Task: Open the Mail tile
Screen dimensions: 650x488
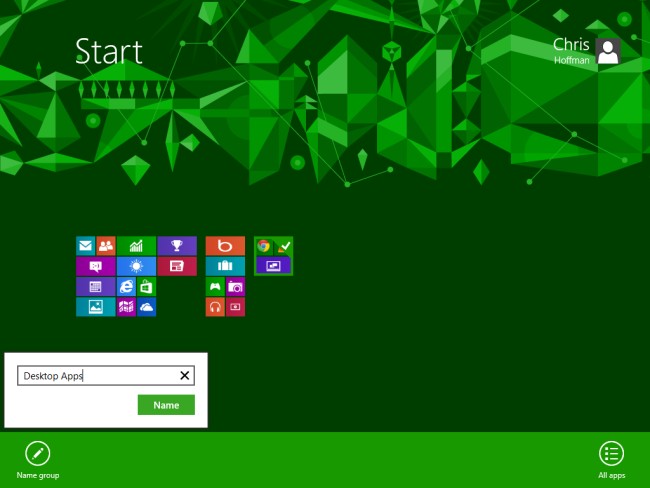Action: (85, 246)
